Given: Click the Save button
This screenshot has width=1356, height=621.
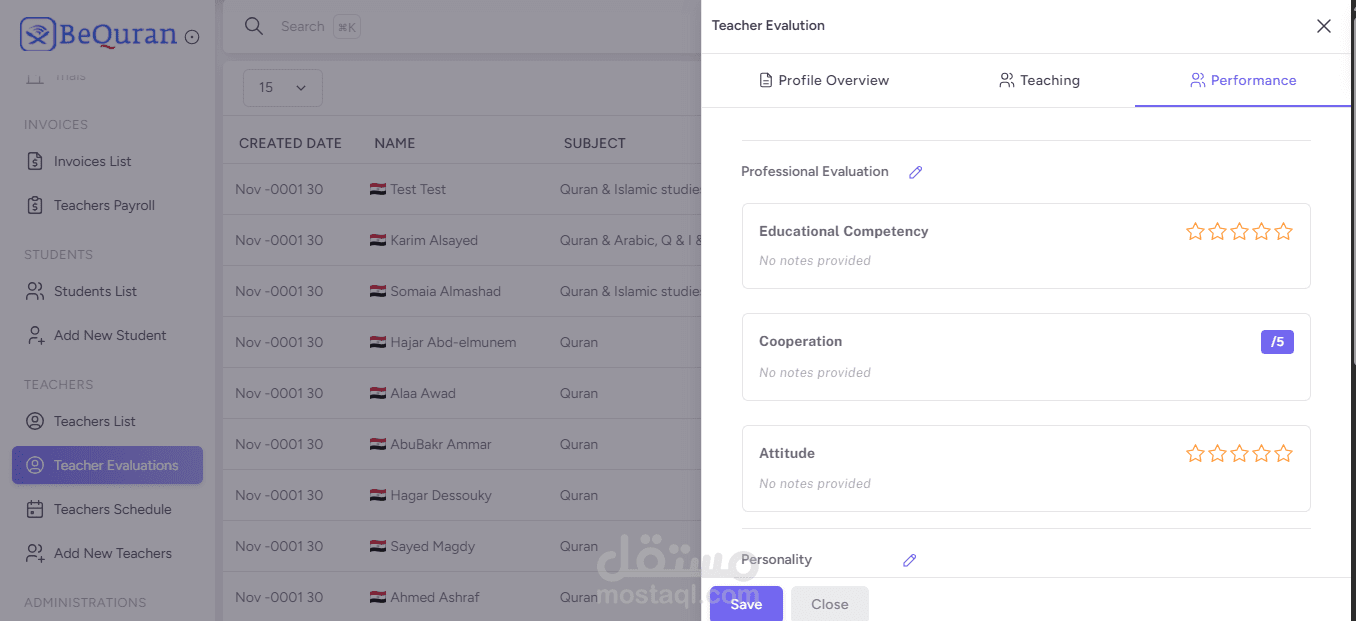Looking at the screenshot, I should coord(746,604).
